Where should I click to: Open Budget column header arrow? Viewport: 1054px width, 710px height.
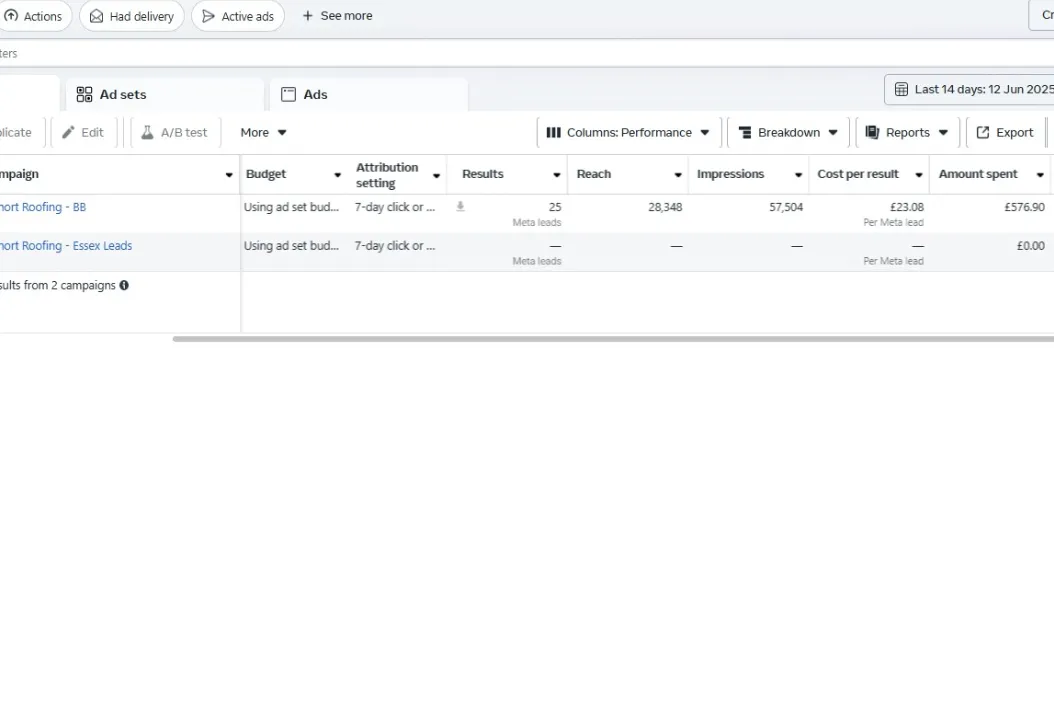[337, 175]
